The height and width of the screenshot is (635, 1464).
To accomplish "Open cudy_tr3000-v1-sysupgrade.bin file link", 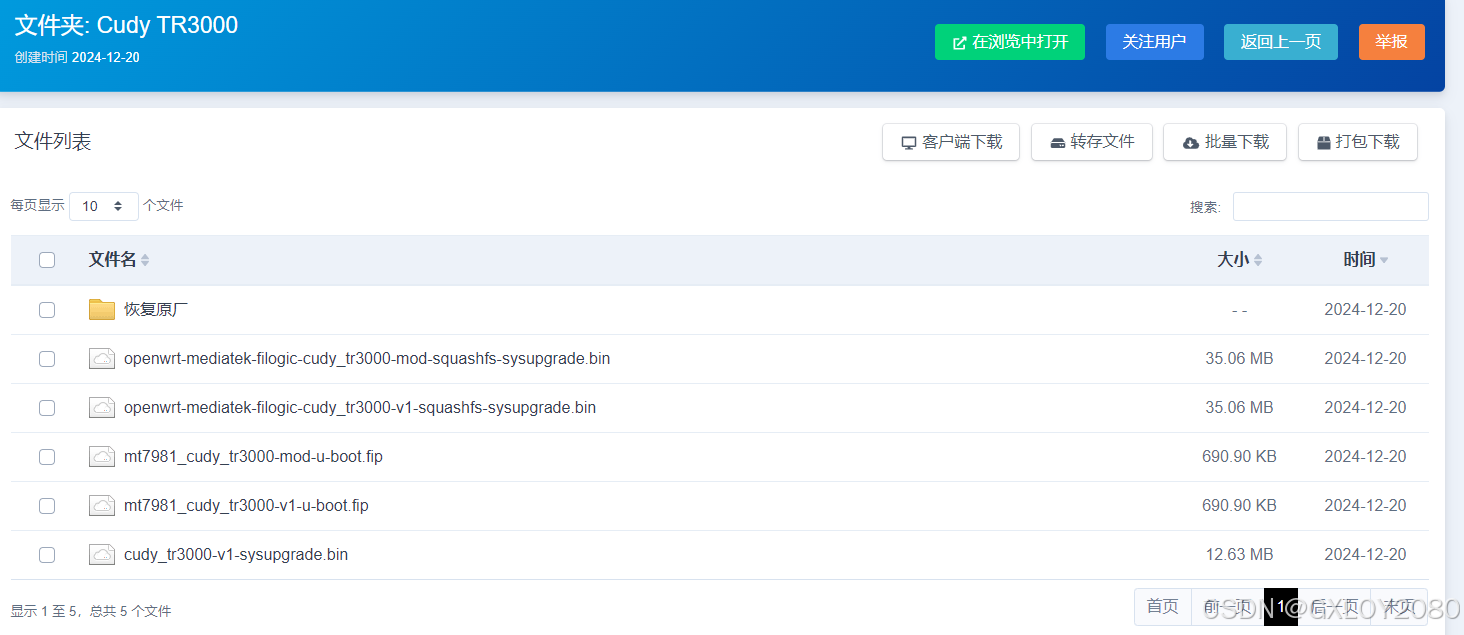I will [236, 555].
